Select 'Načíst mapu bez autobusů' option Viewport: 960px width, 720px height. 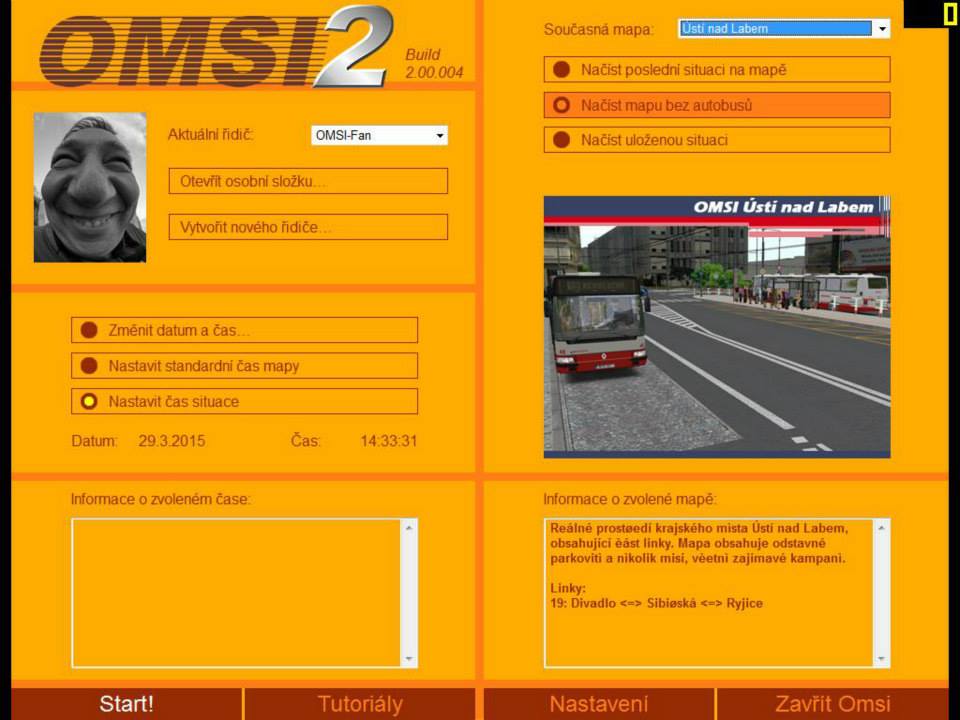[716, 105]
